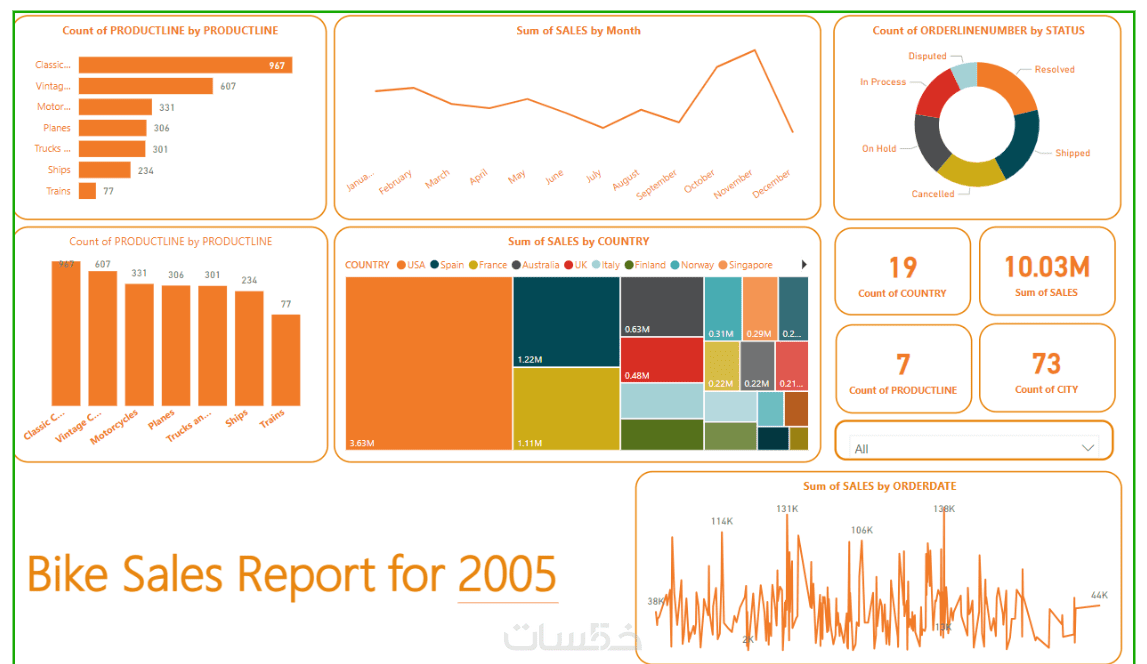Select the Trains vertical column bar
Viewport: 1147px width, 664px height.
pyautogui.click(x=285, y=360)
